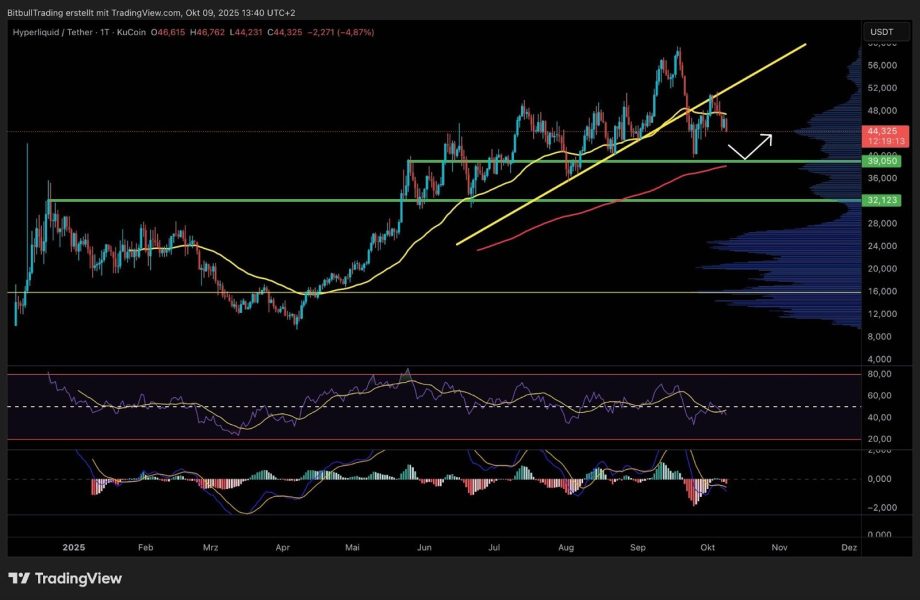Click the TradingView logo icon
Viewport: 920px width, 600px height.
coord(19,578)
